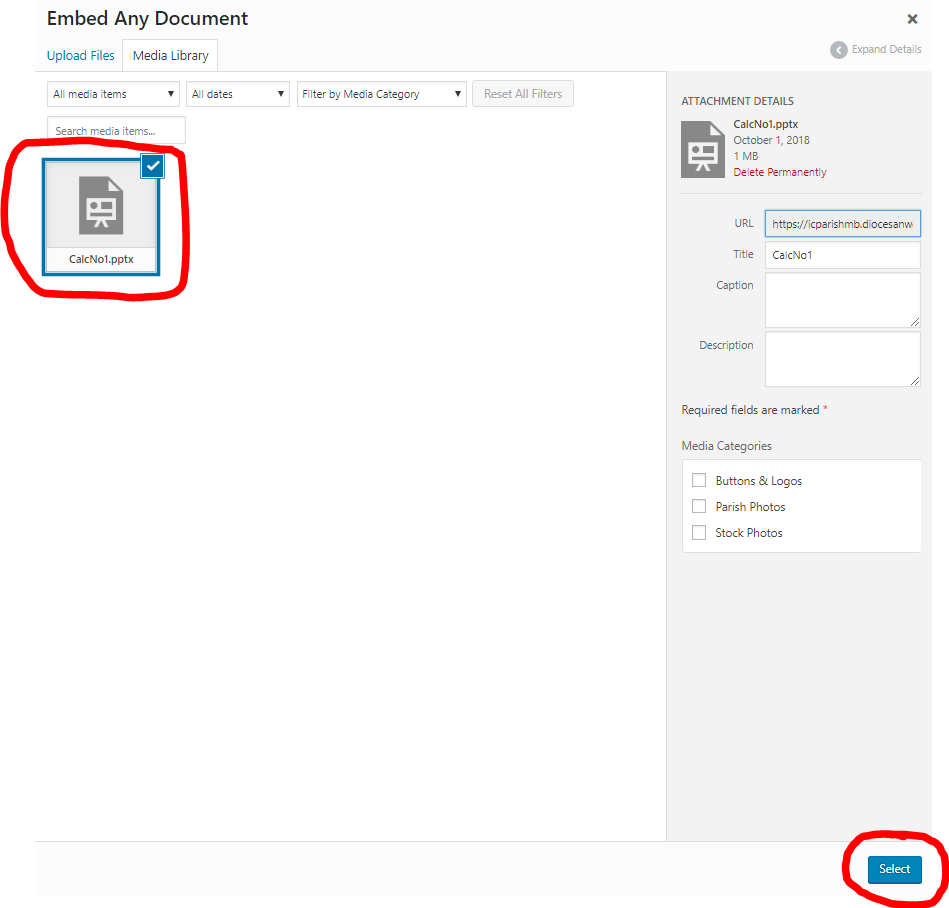Click Reset All Filters button
The width and height of the screenshot is (949, 908).
[x=522, y=94]
